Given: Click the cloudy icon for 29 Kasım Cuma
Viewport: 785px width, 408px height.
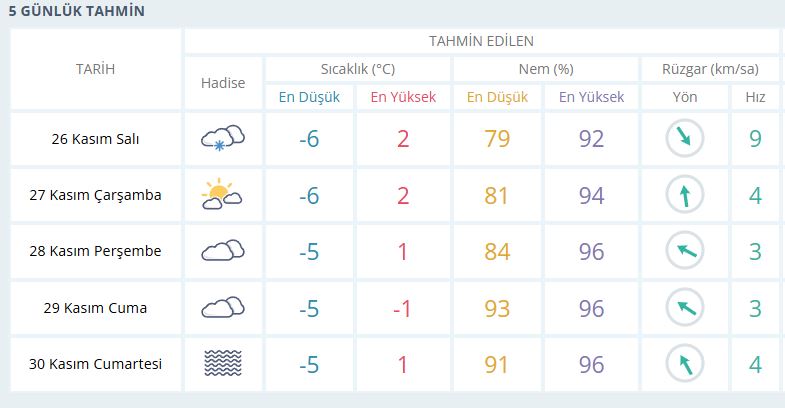Looking at the screenshot, I should 223,307.
